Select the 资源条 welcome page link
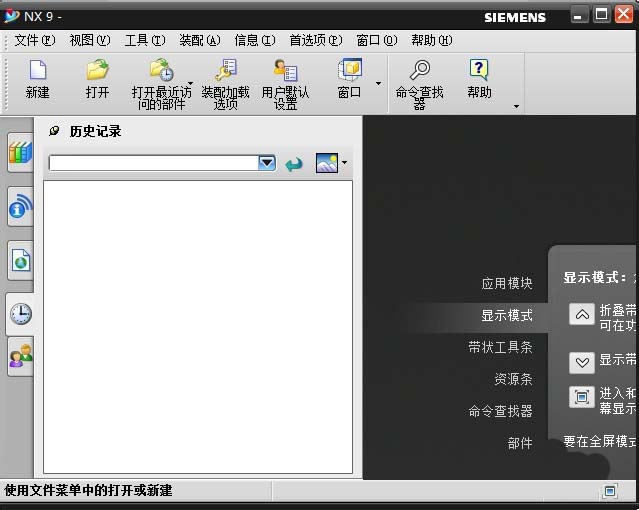This screenshot has height=510, width=639. [x=513, y=379]
